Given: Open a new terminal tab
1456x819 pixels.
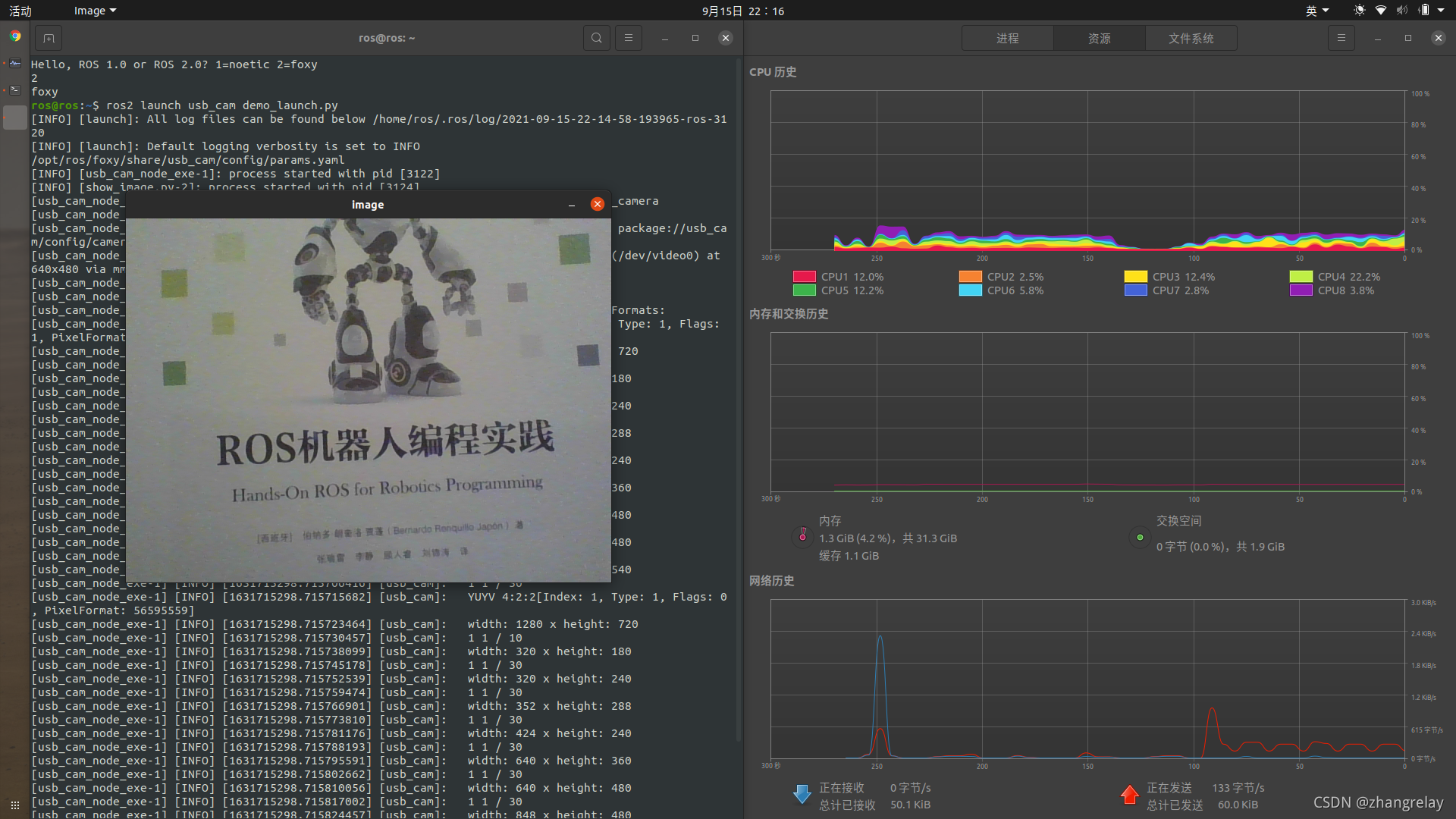Looking at the screenshot, I should click(x=49, y=38).
